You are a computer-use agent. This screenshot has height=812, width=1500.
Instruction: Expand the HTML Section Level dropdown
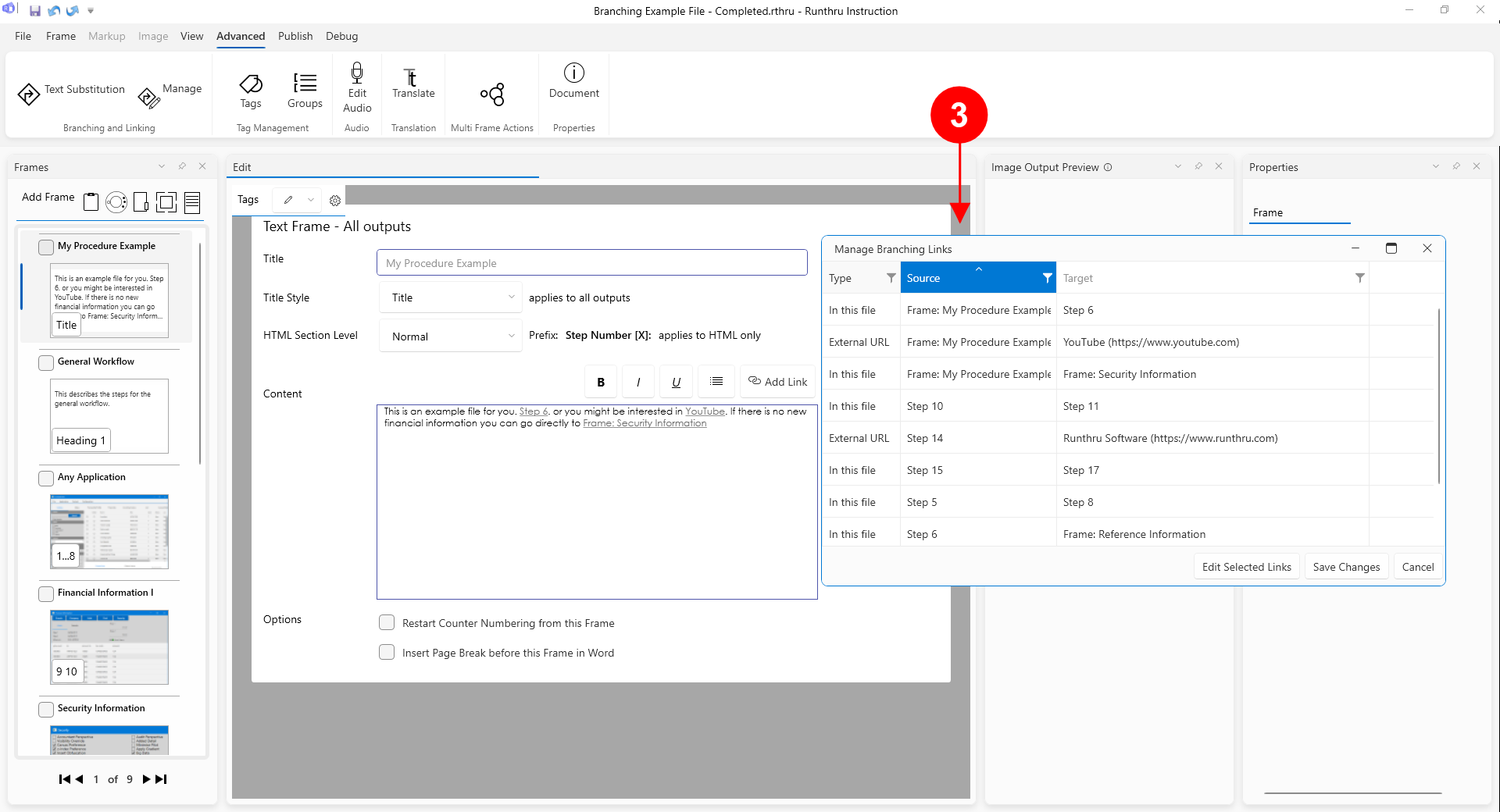(x=450, y=336)
